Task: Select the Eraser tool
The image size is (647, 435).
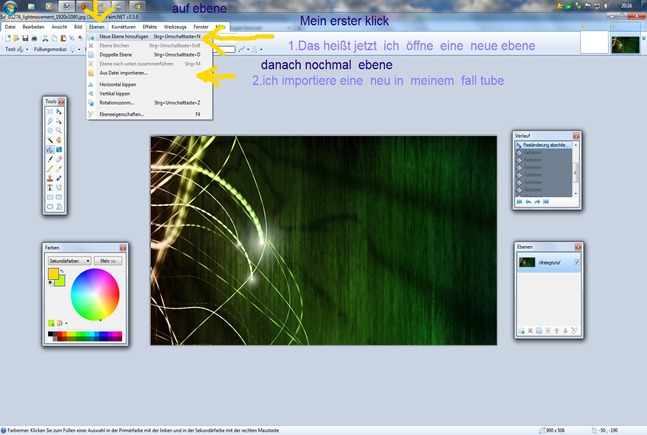Action: click(59, 159)
